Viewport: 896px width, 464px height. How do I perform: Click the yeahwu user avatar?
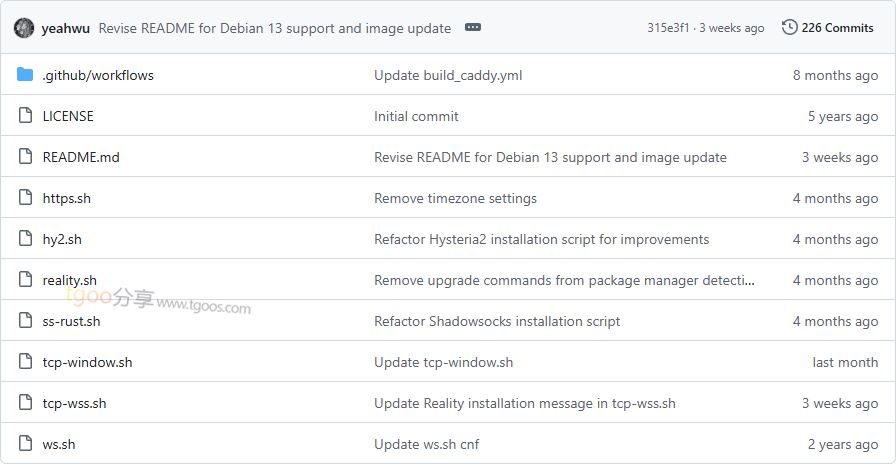click(24, 28)
